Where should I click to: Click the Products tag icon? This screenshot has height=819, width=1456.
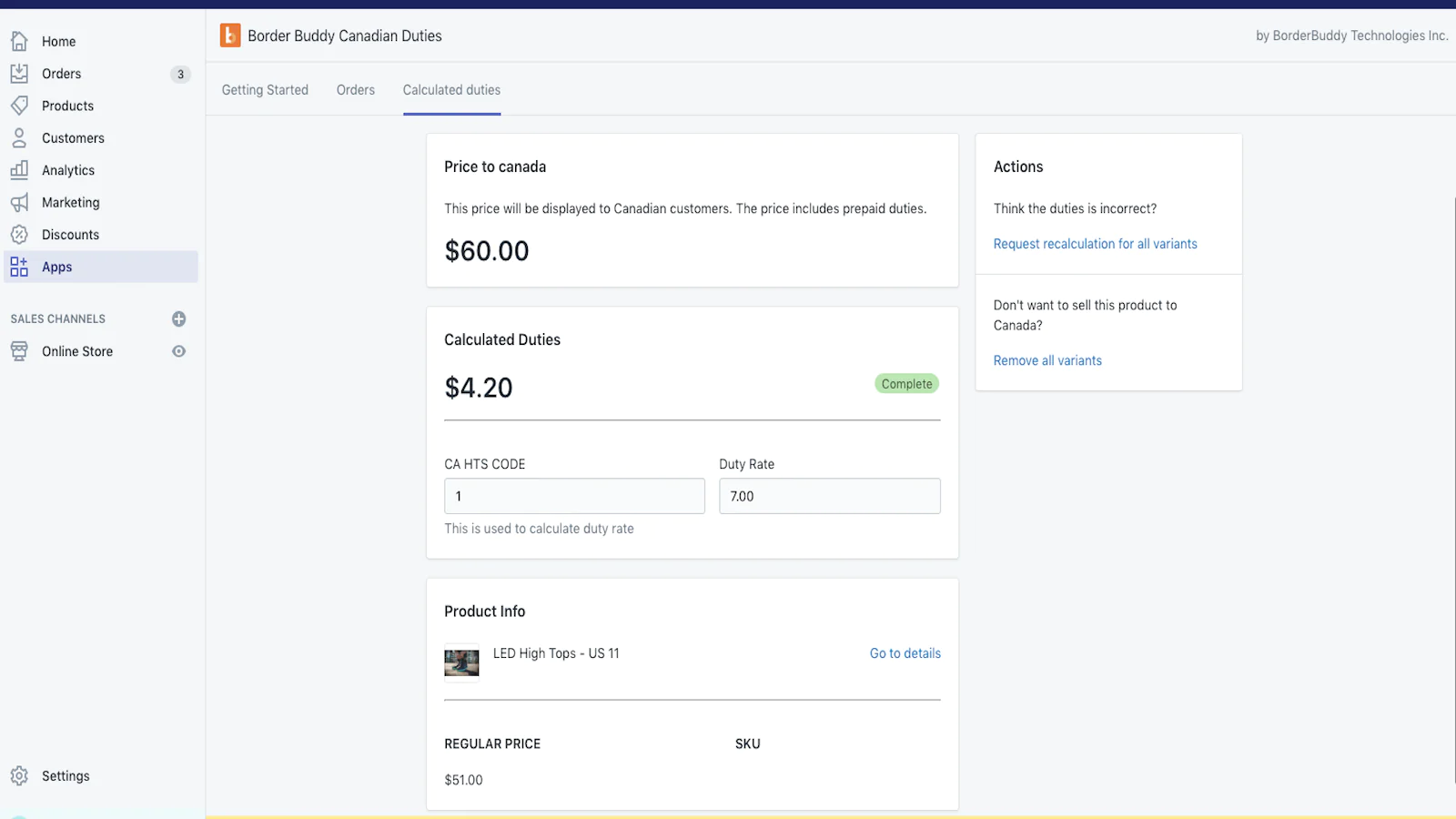point(19,106)
